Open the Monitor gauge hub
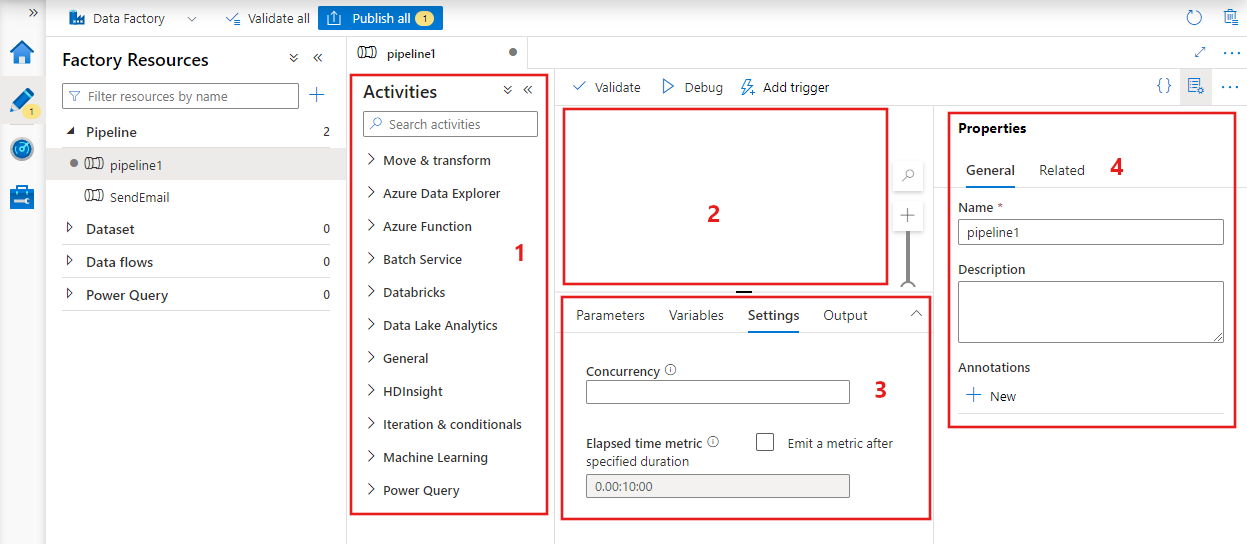 (21, 149)
